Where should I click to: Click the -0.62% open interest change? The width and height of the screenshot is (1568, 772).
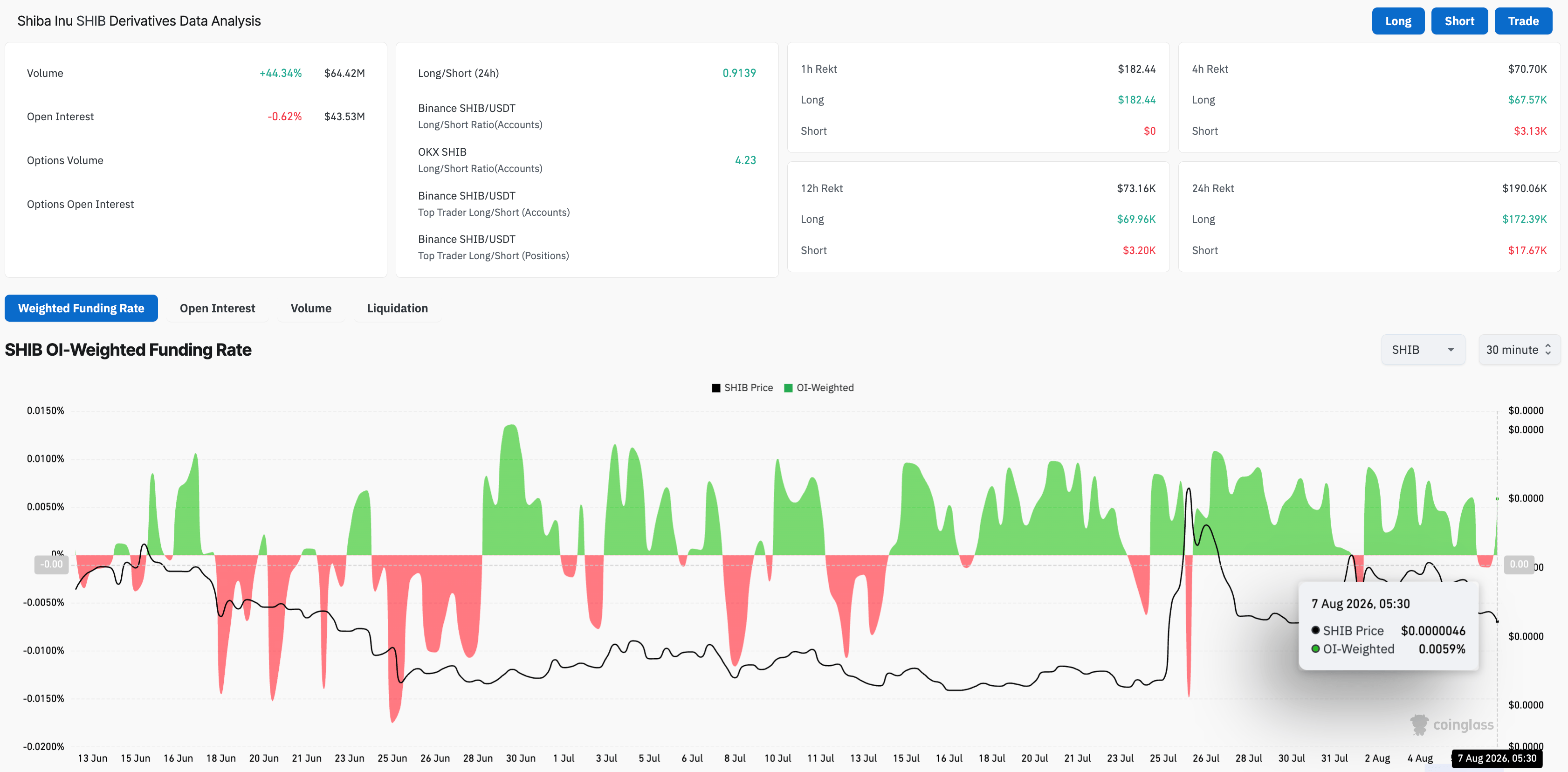click(x=285, y=116)
